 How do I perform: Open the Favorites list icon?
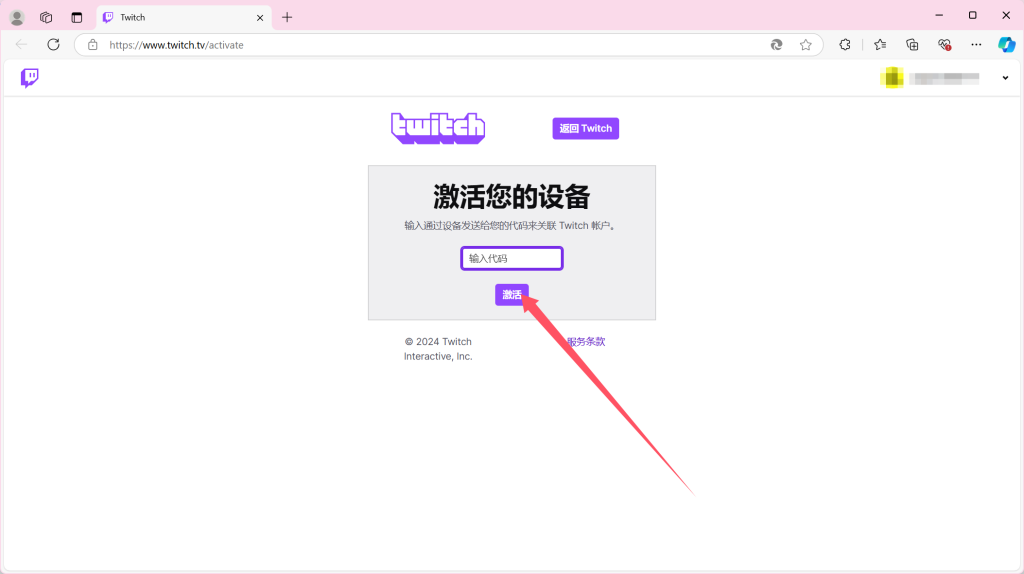(x=880, y=45)
